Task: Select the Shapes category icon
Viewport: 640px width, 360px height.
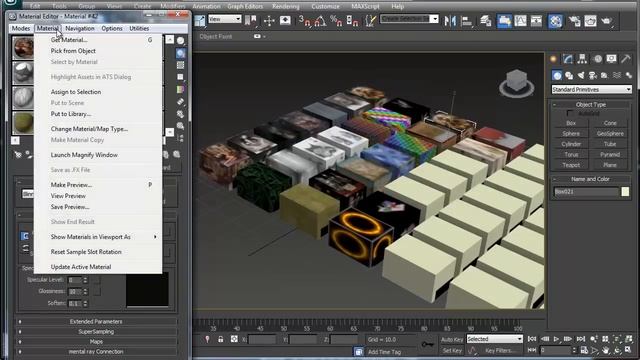Action: coord(569,75)
